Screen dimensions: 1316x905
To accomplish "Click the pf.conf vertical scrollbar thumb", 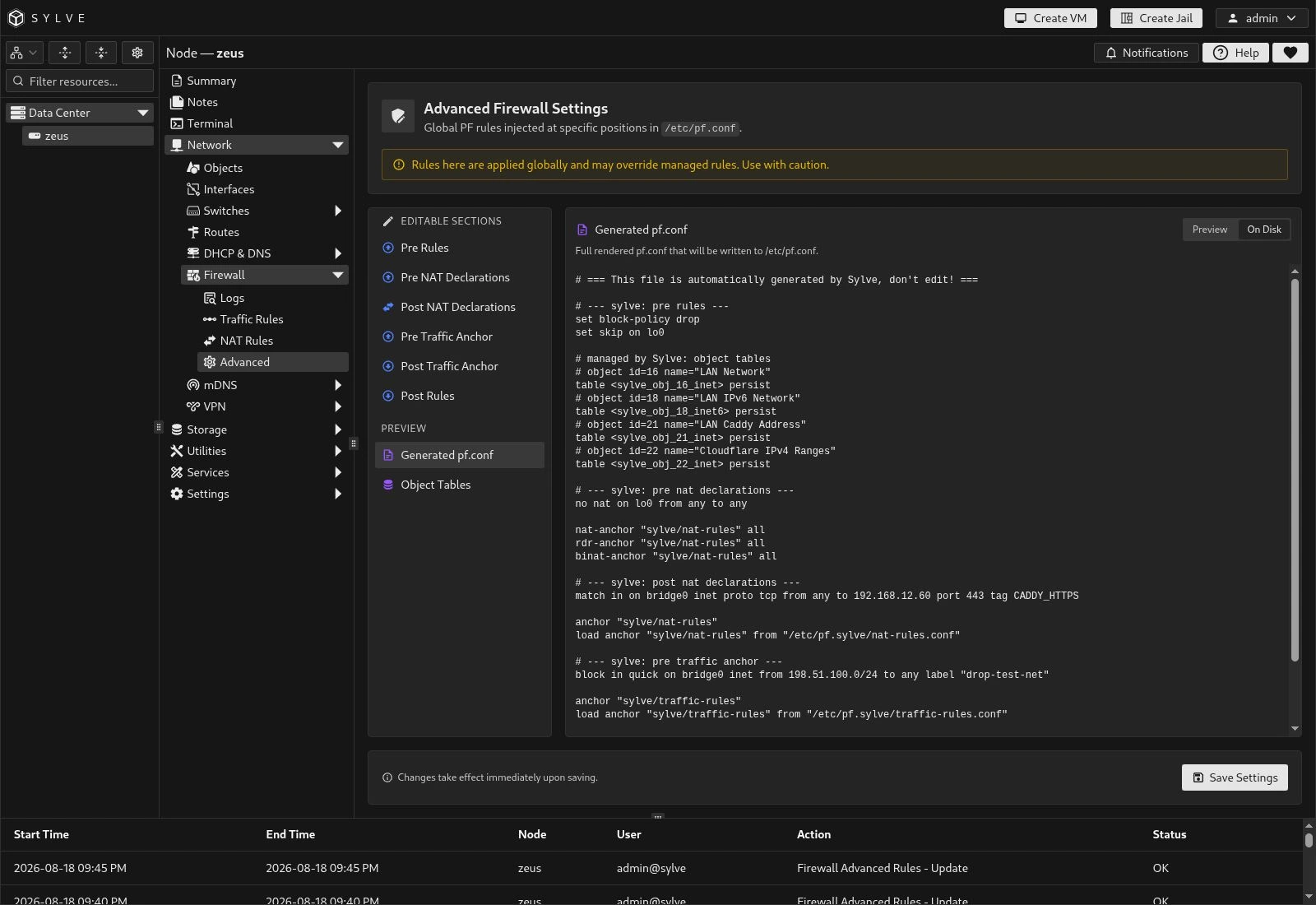I will [1295, 470].
